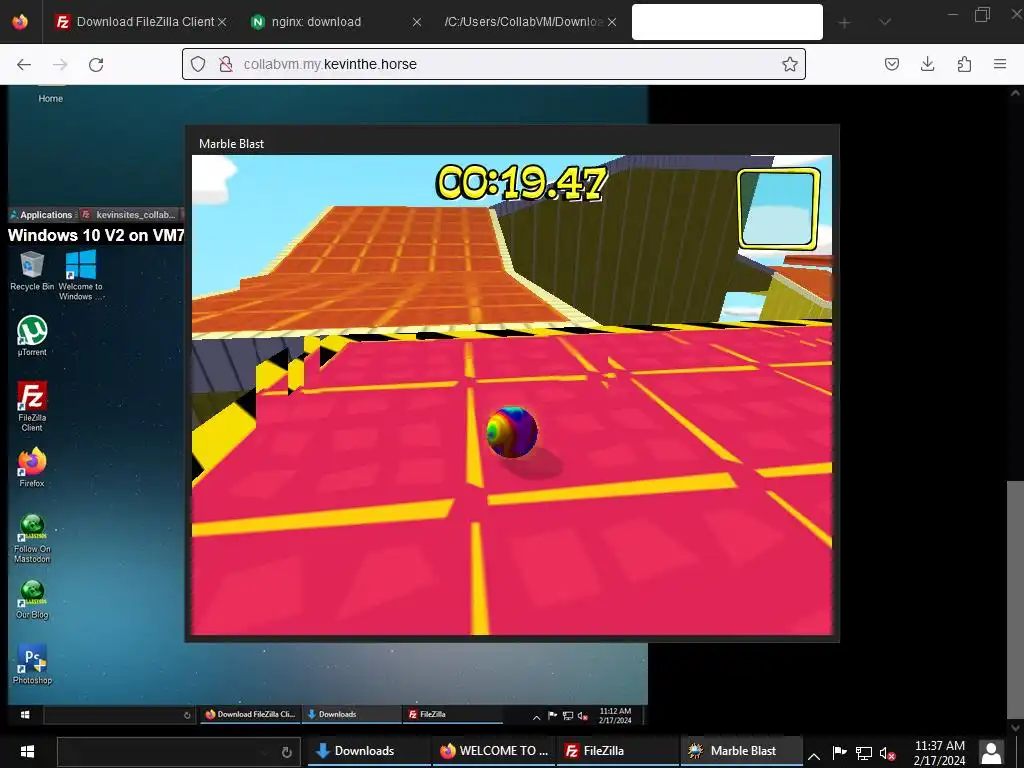The width and height of the screenshot is (1024, 768).
Task: Go forward one page in browser
Action: point(60,64)
